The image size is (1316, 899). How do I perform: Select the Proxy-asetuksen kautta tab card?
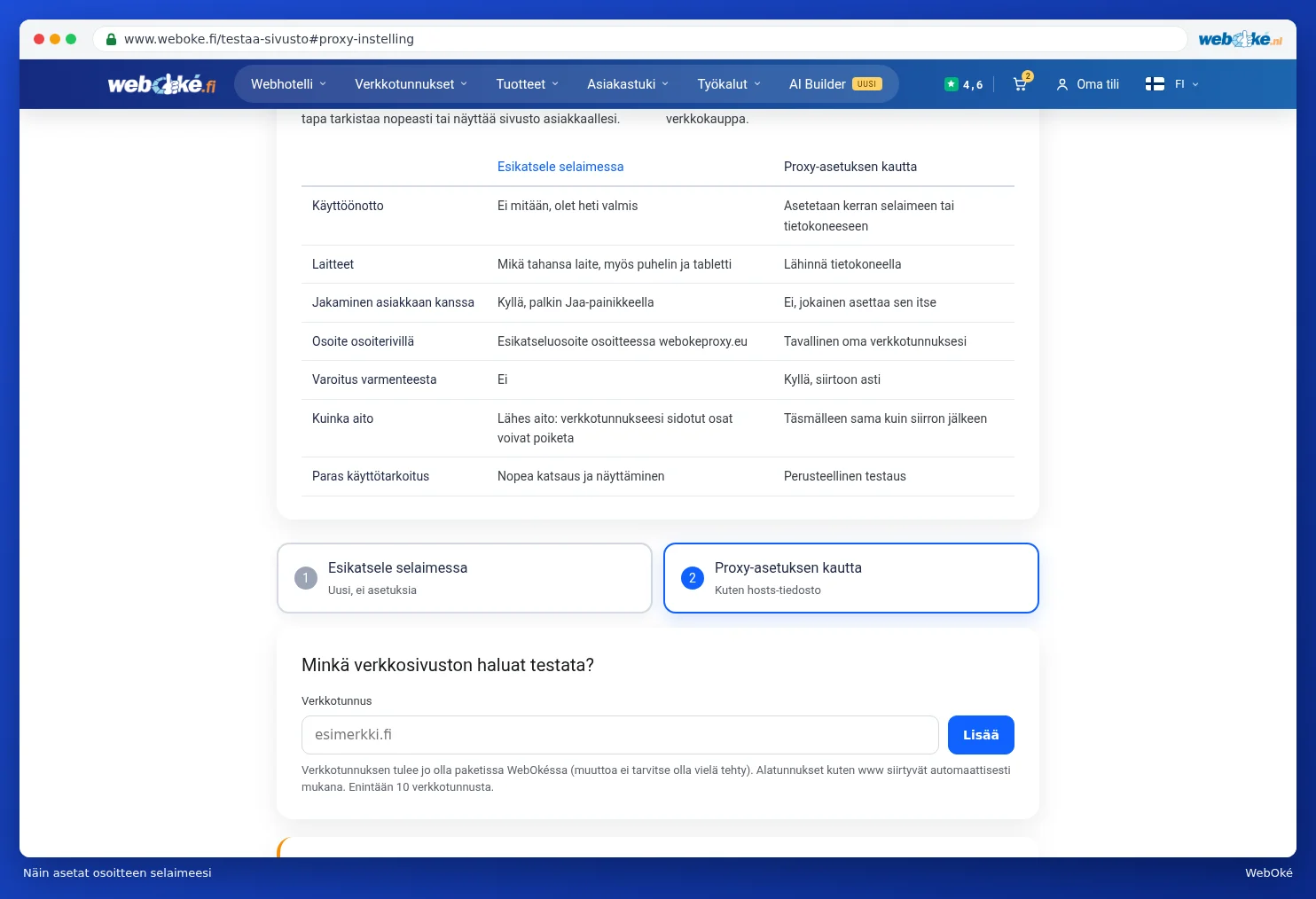(x=851, y=578)
